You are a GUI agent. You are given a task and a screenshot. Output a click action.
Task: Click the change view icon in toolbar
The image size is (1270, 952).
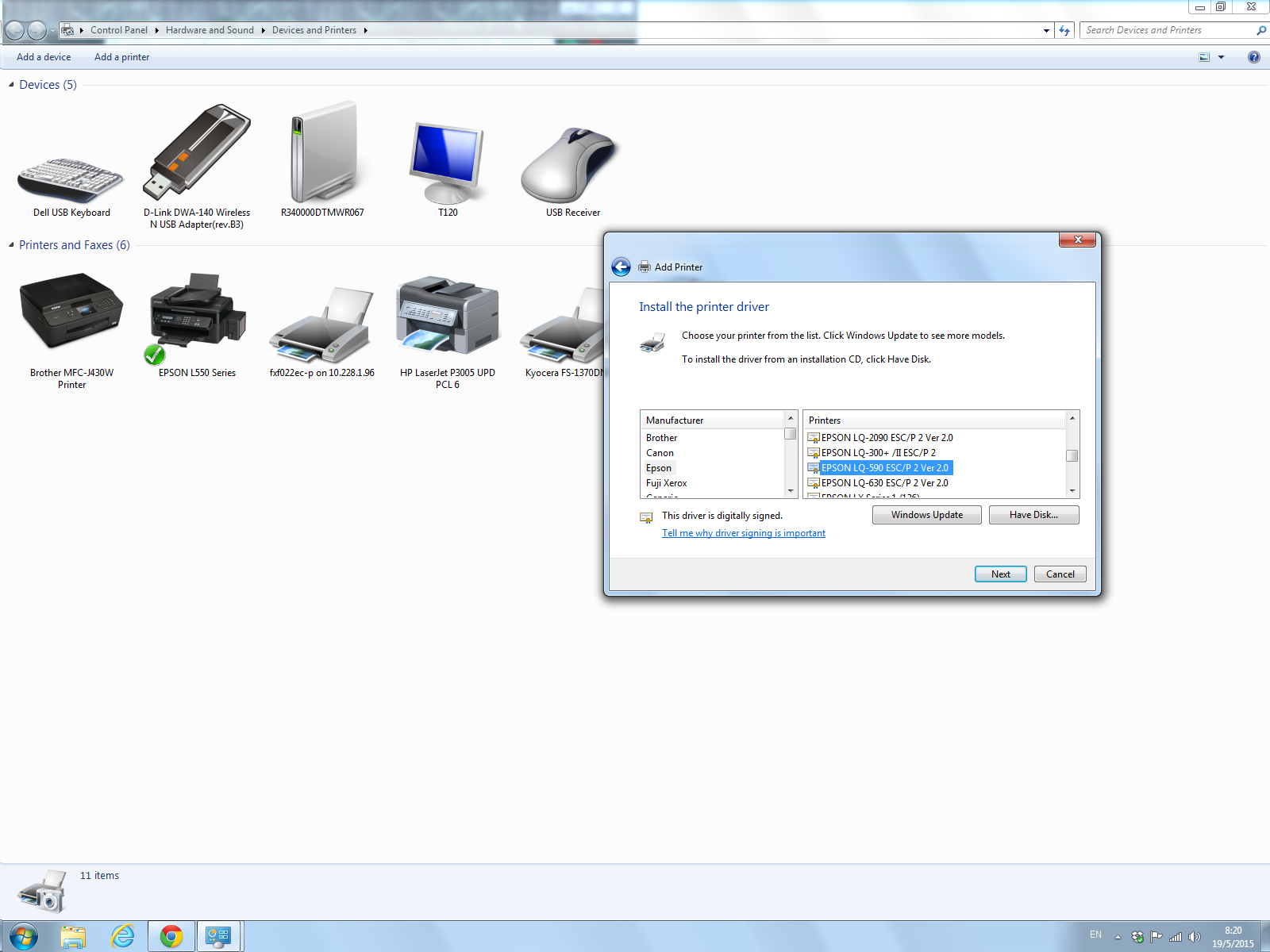tap(1204, 57)
